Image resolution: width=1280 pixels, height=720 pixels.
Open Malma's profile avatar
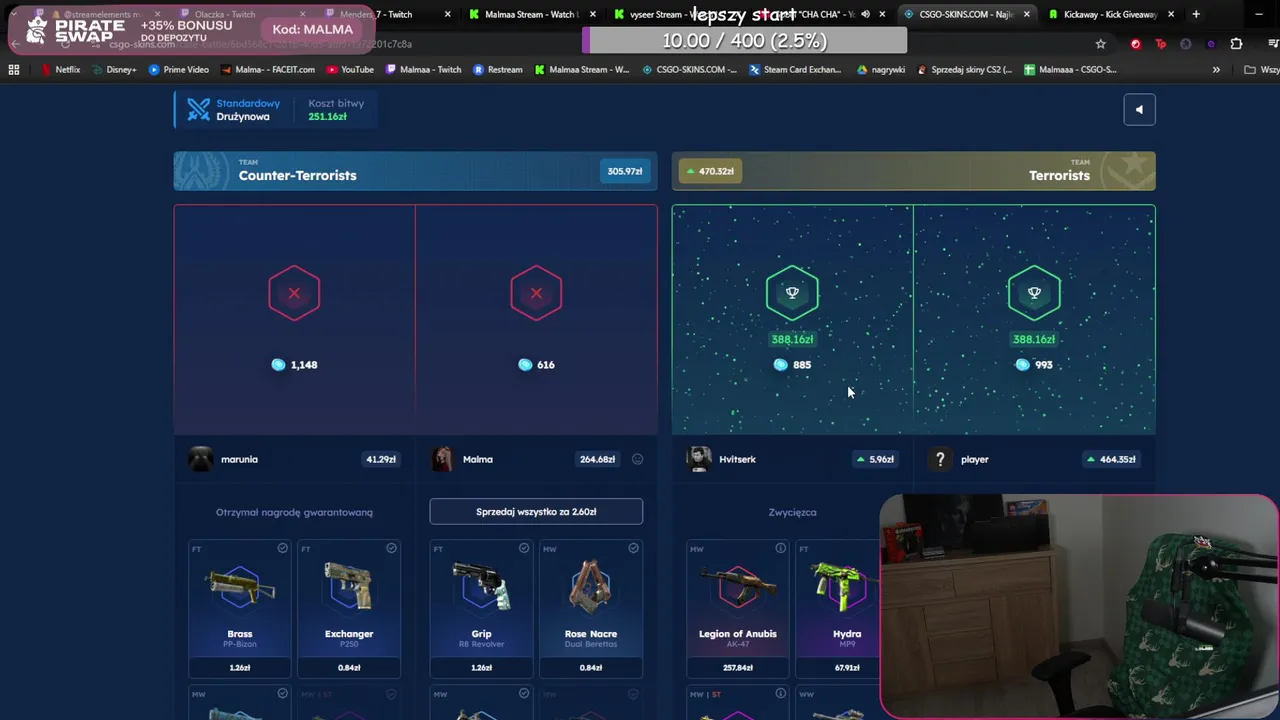coord(443,459)
